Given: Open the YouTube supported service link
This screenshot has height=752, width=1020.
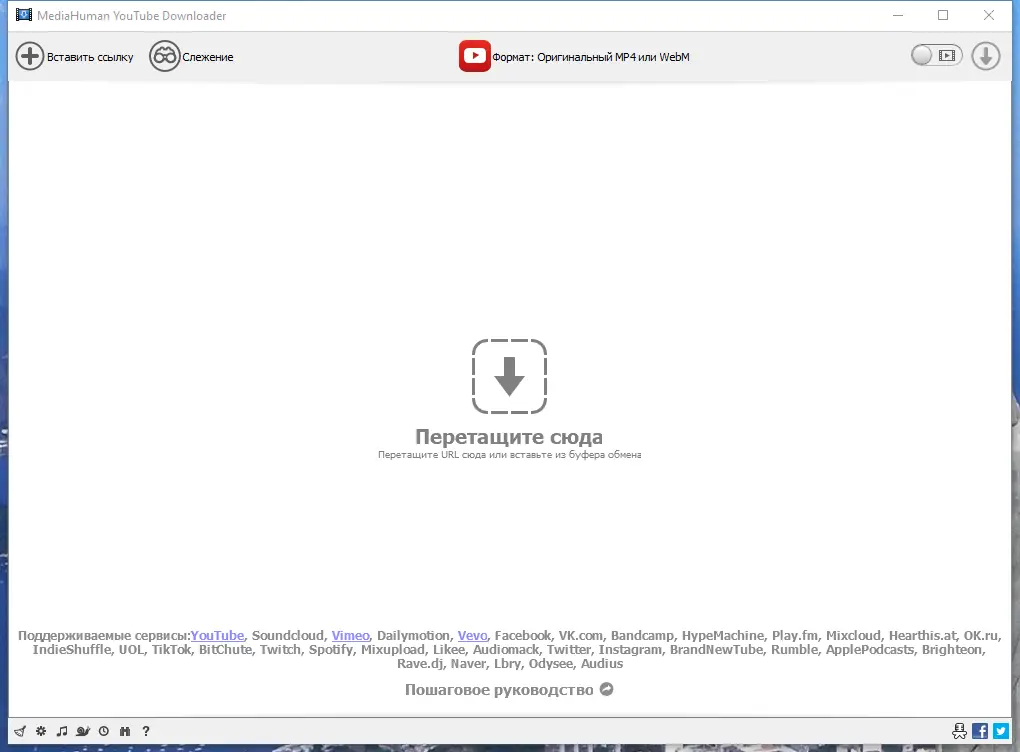Looking at the screenshot, I should pos(217,635).
